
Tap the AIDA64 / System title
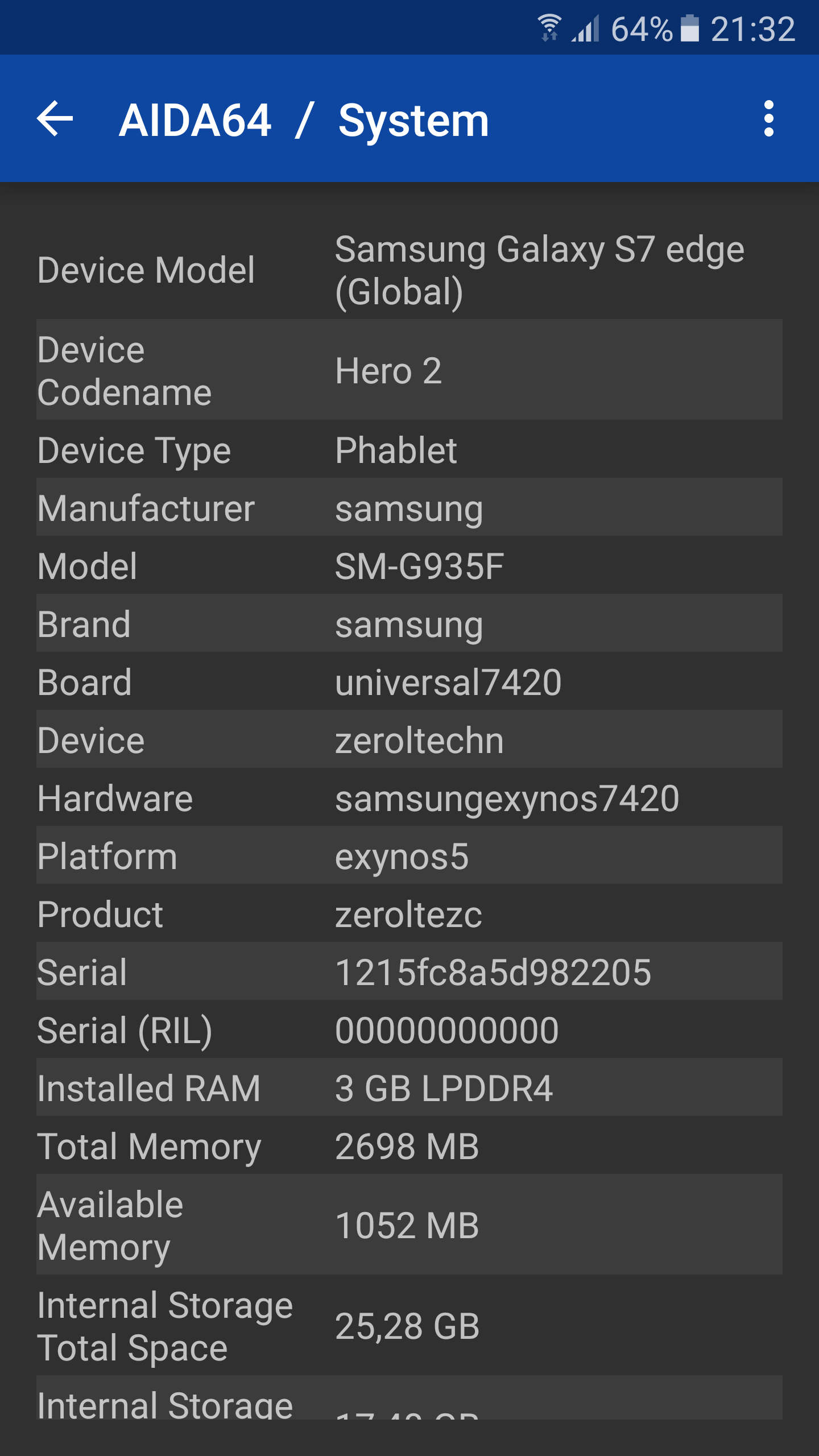point(304,120)
